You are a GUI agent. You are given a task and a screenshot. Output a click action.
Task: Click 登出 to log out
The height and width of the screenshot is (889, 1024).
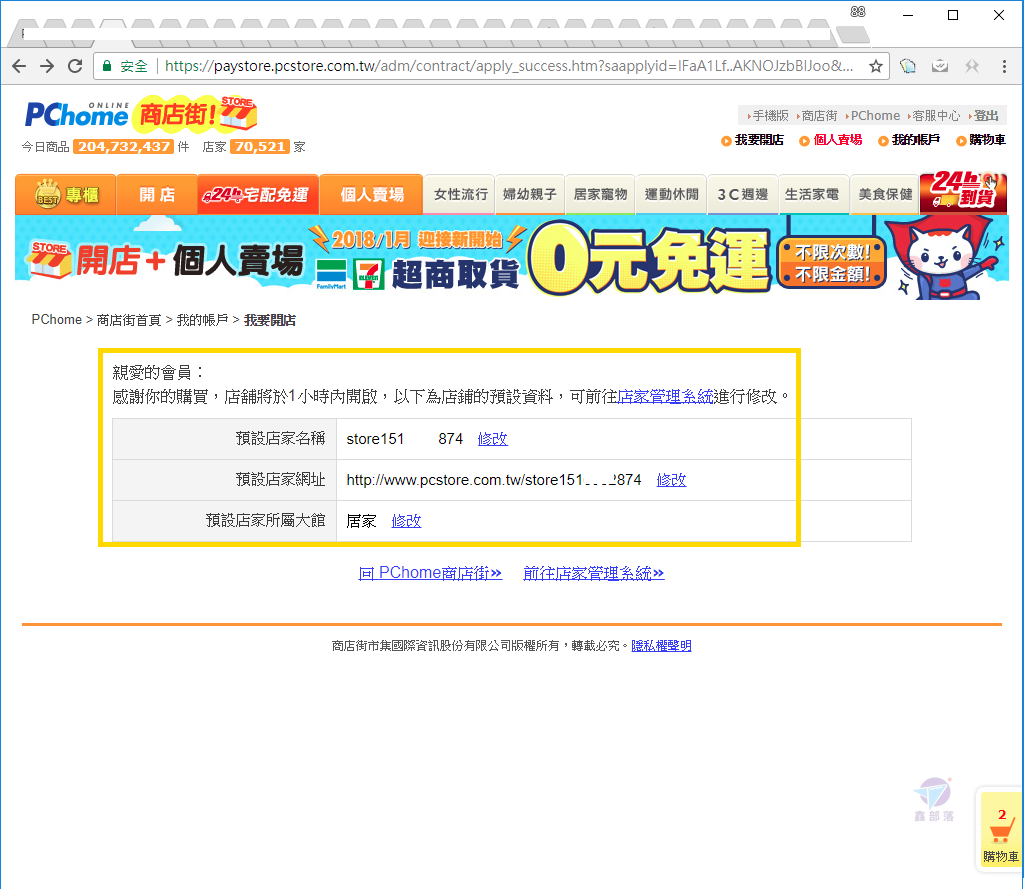pos(985,116)
